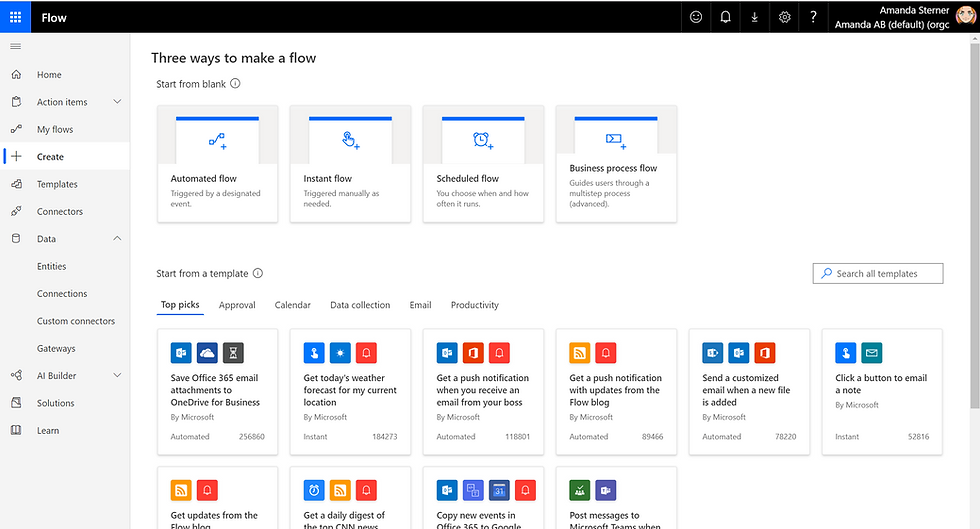
Task: Click the Connectors plug icon
Action: 16,211
